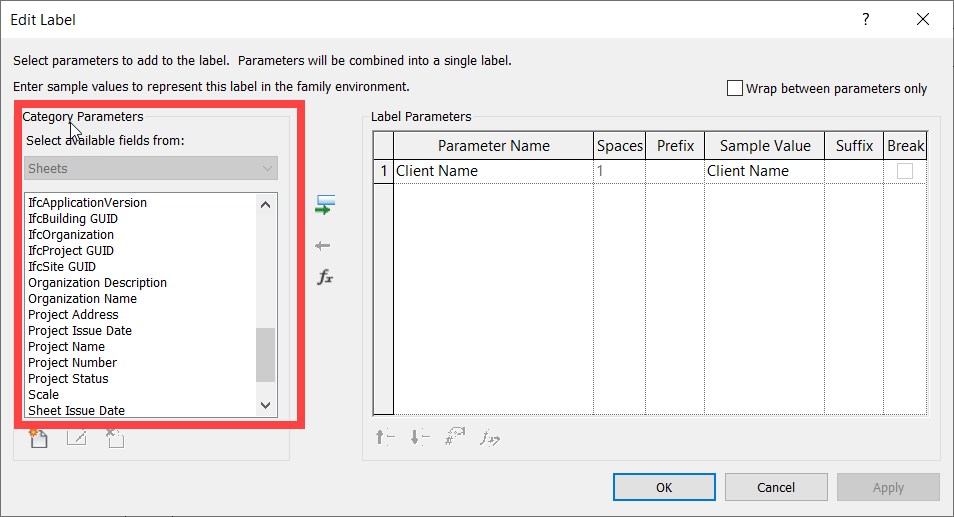The image size is (954, 517).
Task: Click the Suffix cell for Client Name
Action: click(x=854, y=171)
